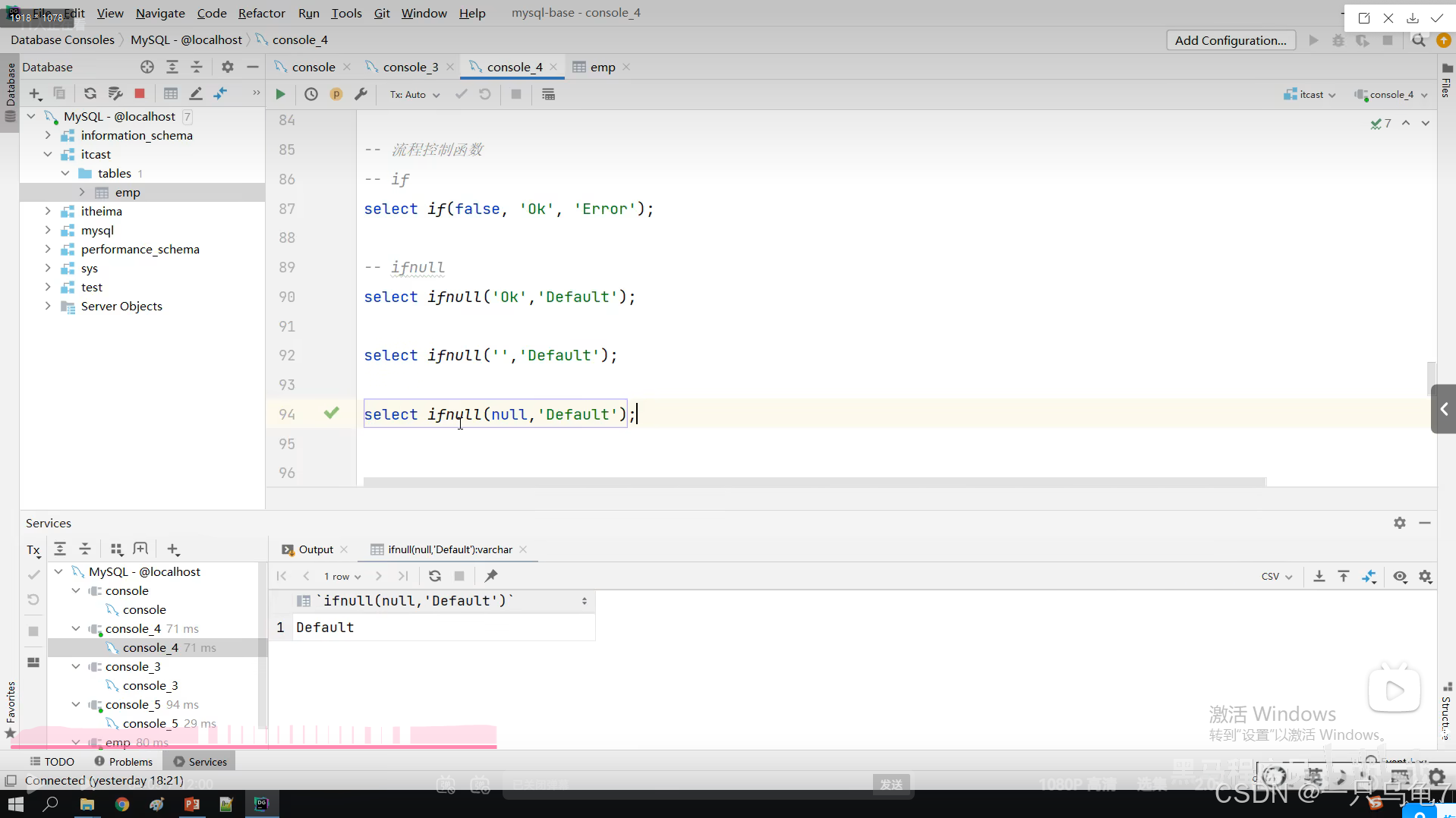Click jump to query console icon
The image size is (1456, 818).
click(x=221, y=93)
